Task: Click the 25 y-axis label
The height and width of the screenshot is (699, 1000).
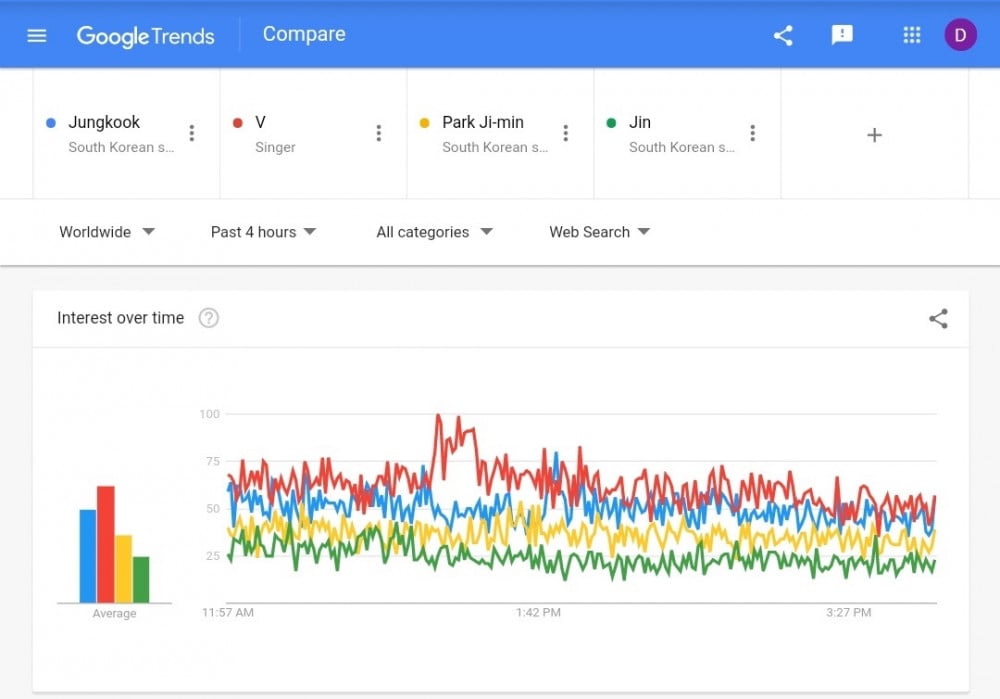Action: point(213,556)
